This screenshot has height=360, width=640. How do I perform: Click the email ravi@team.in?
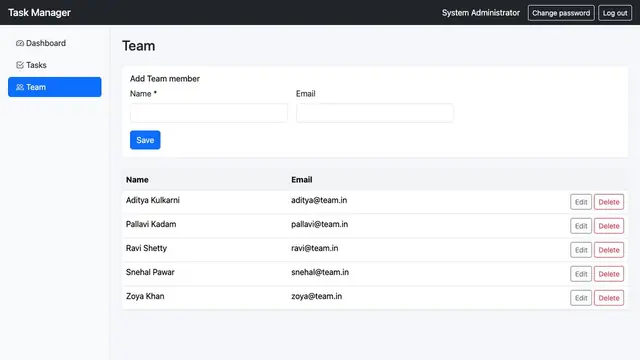tap(315, 248)
